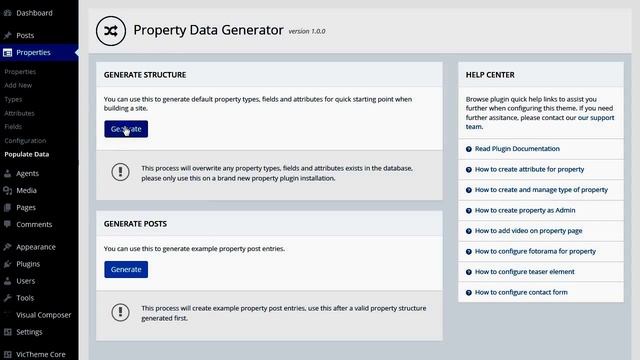Open the Configuration submenu item
Image resolution: width=640 pixels, height=360 pixels.
click(25, 140)
